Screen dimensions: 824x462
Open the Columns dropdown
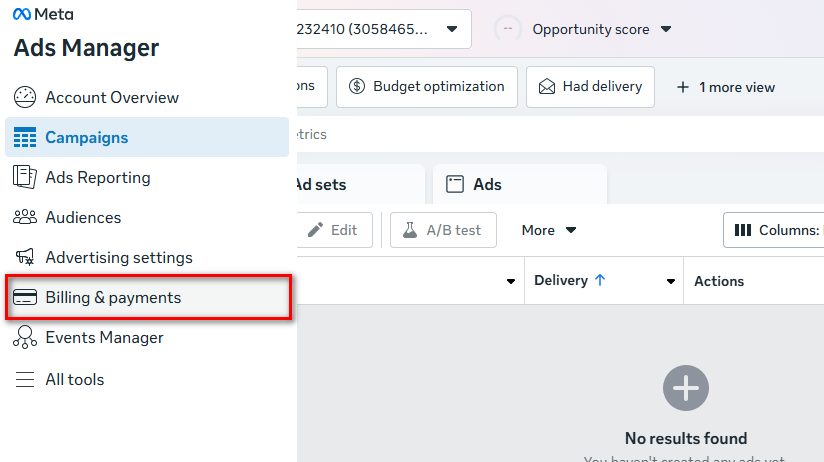(x=776, y=230)
